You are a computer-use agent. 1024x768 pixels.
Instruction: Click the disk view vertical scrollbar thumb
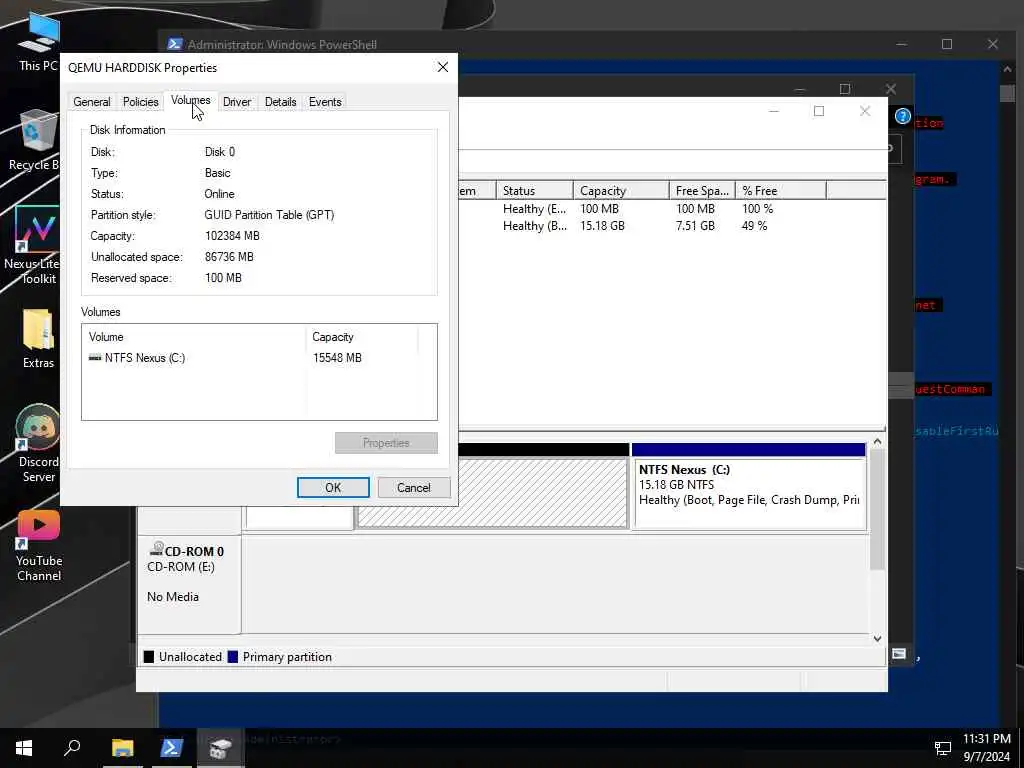point(877,509)
